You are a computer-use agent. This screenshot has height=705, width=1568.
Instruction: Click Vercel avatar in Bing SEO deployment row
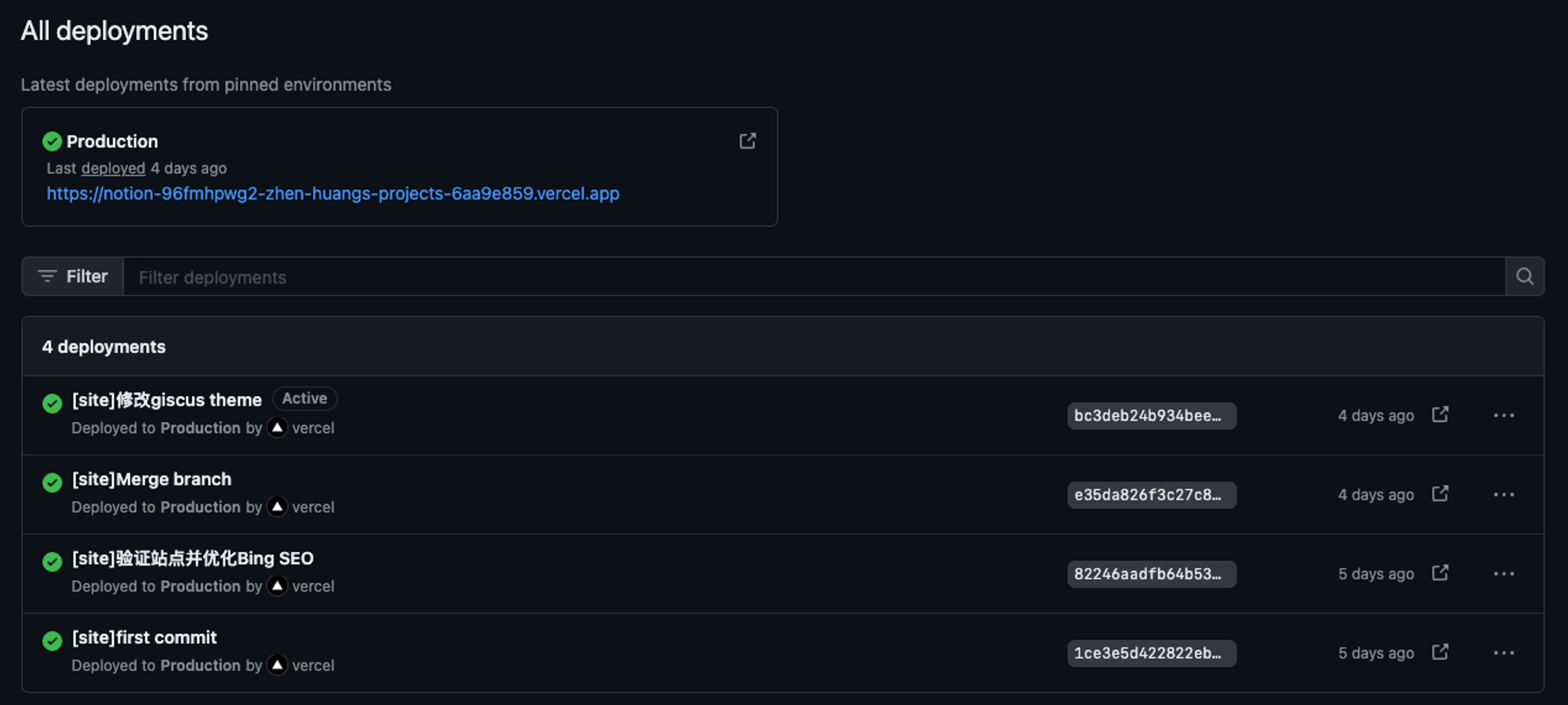[278, 586]
